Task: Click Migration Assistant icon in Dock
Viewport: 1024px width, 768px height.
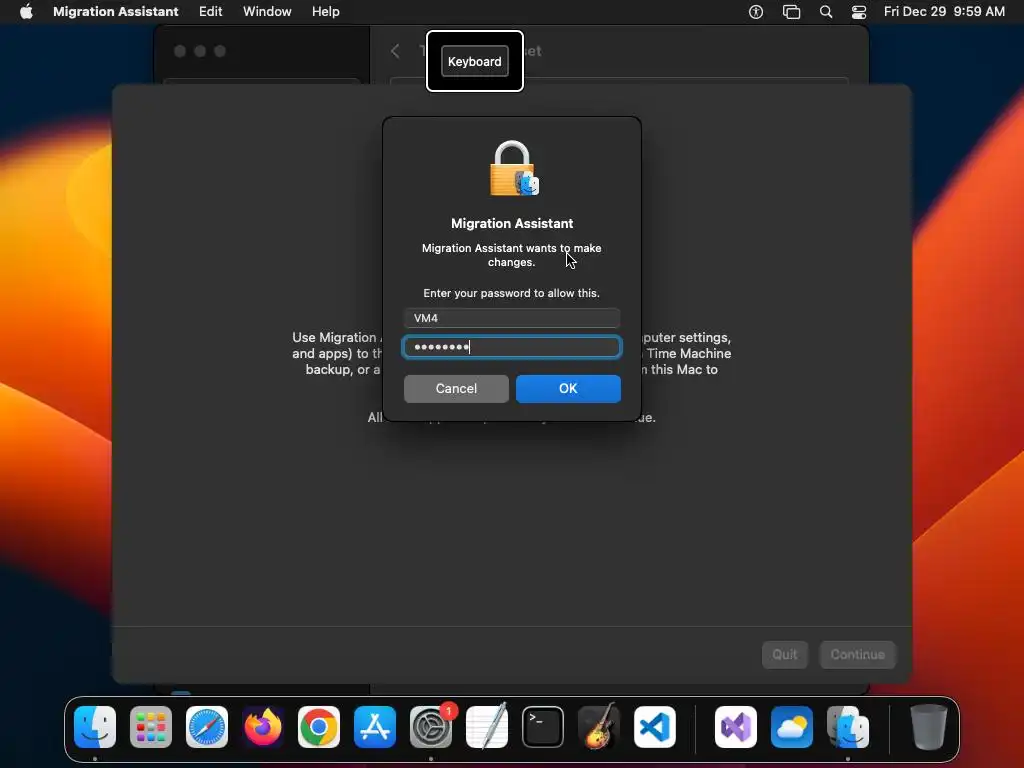Action: click(x=848, y=727)
